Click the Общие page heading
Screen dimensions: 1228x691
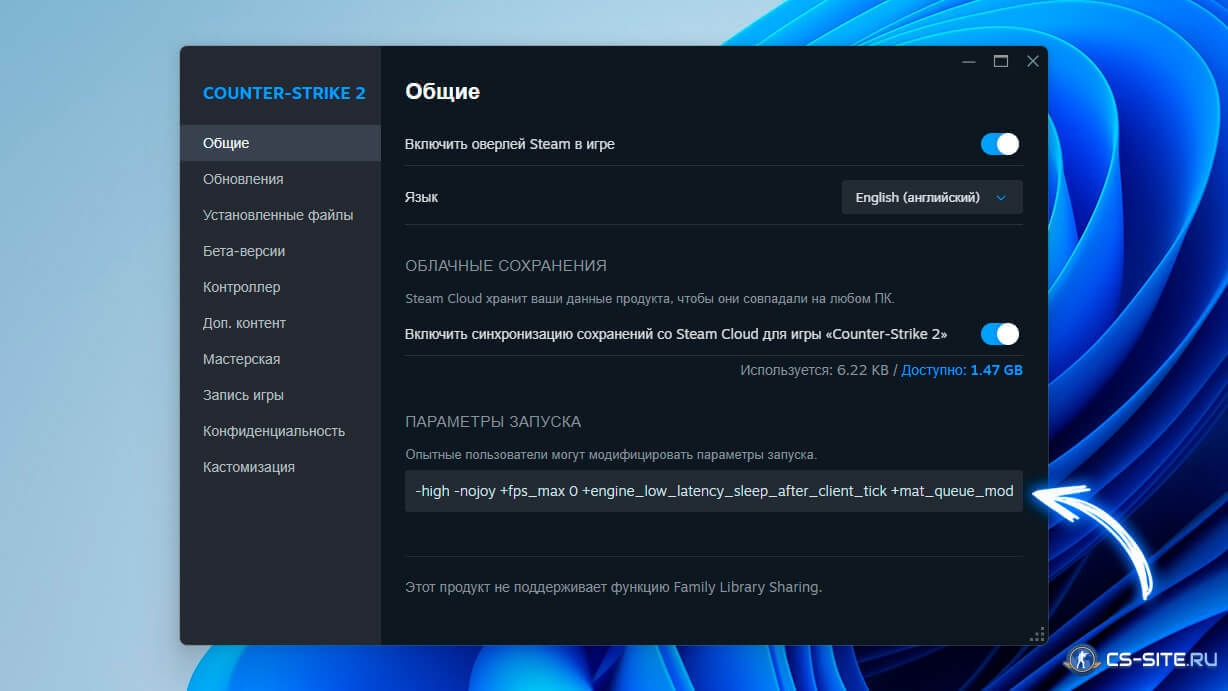pos(442,92)
